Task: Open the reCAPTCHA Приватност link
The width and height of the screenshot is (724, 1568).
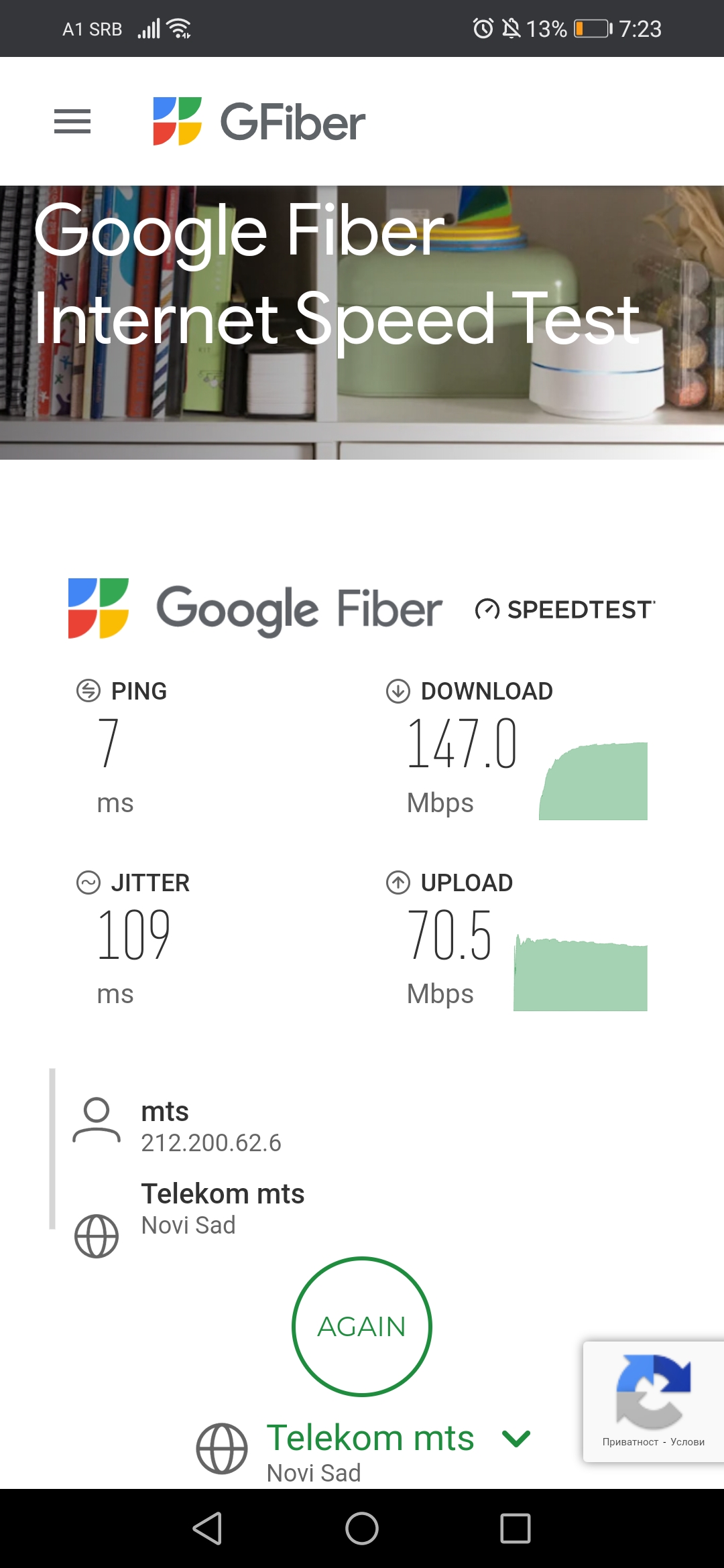Action: coord(630,1442)
